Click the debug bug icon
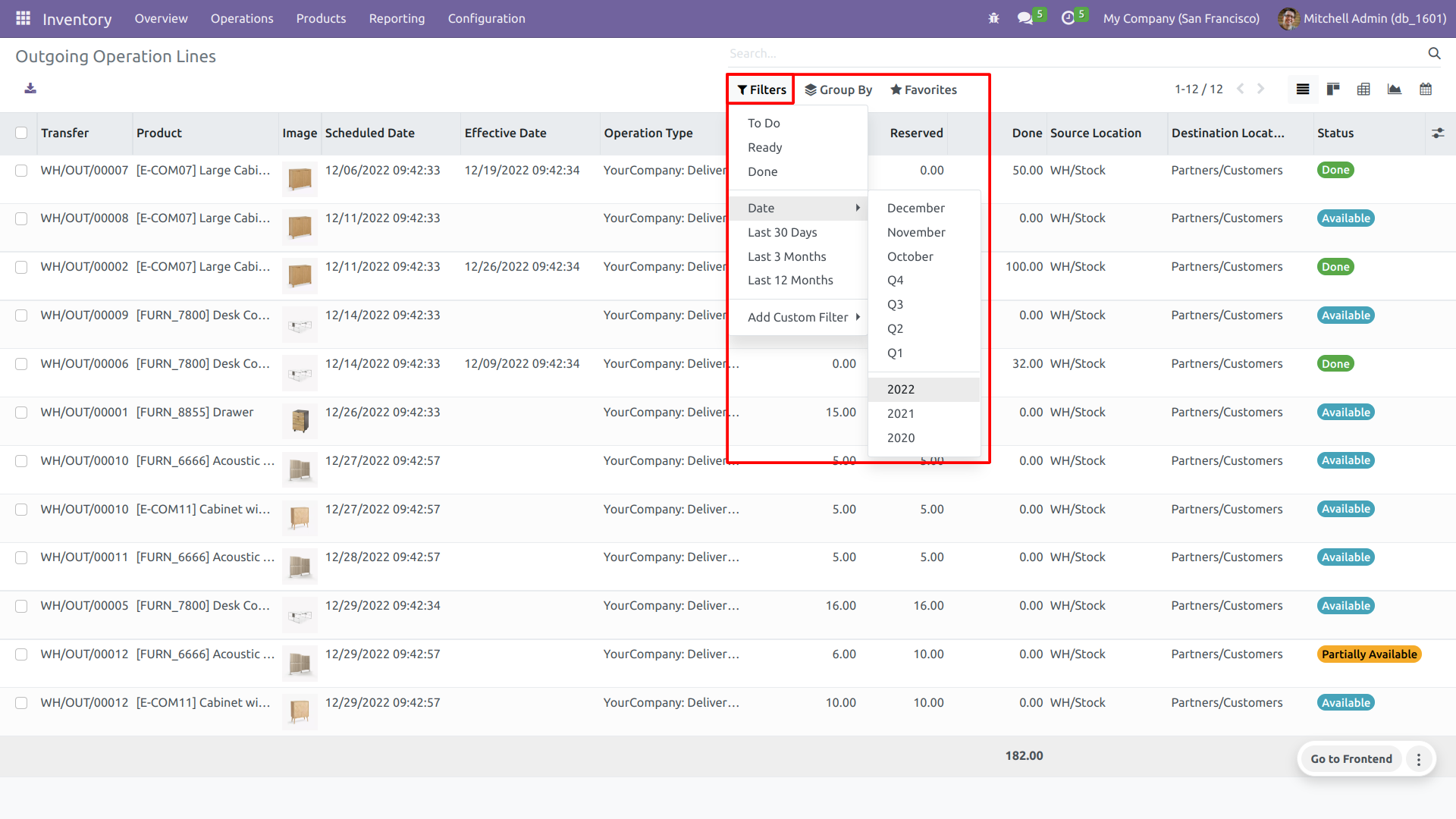The height and width of the screenshot is (819, 1456). [x=993, y=18]
